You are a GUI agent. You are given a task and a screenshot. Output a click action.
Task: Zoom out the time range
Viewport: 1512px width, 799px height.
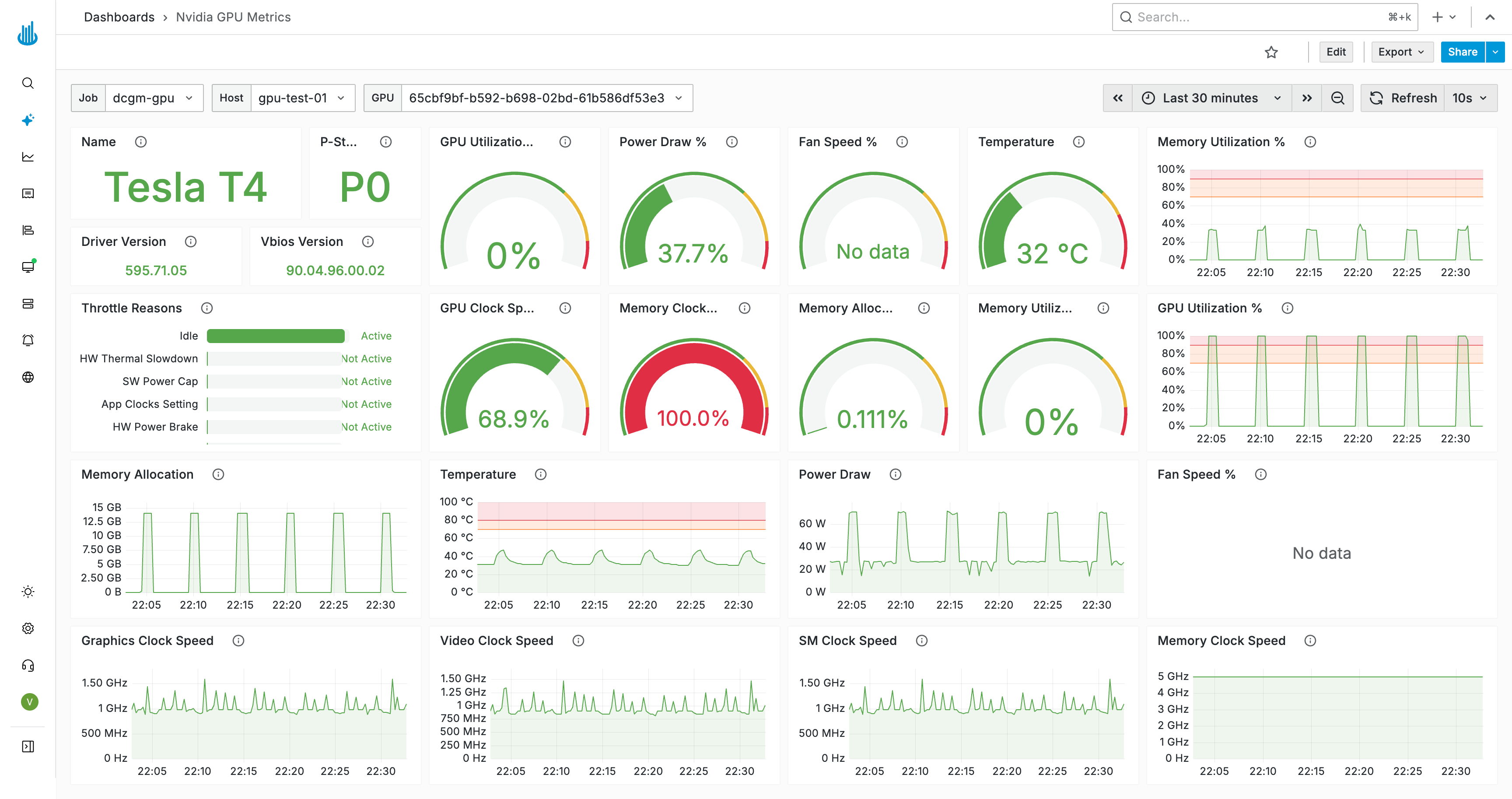[x=1337, y=98]
